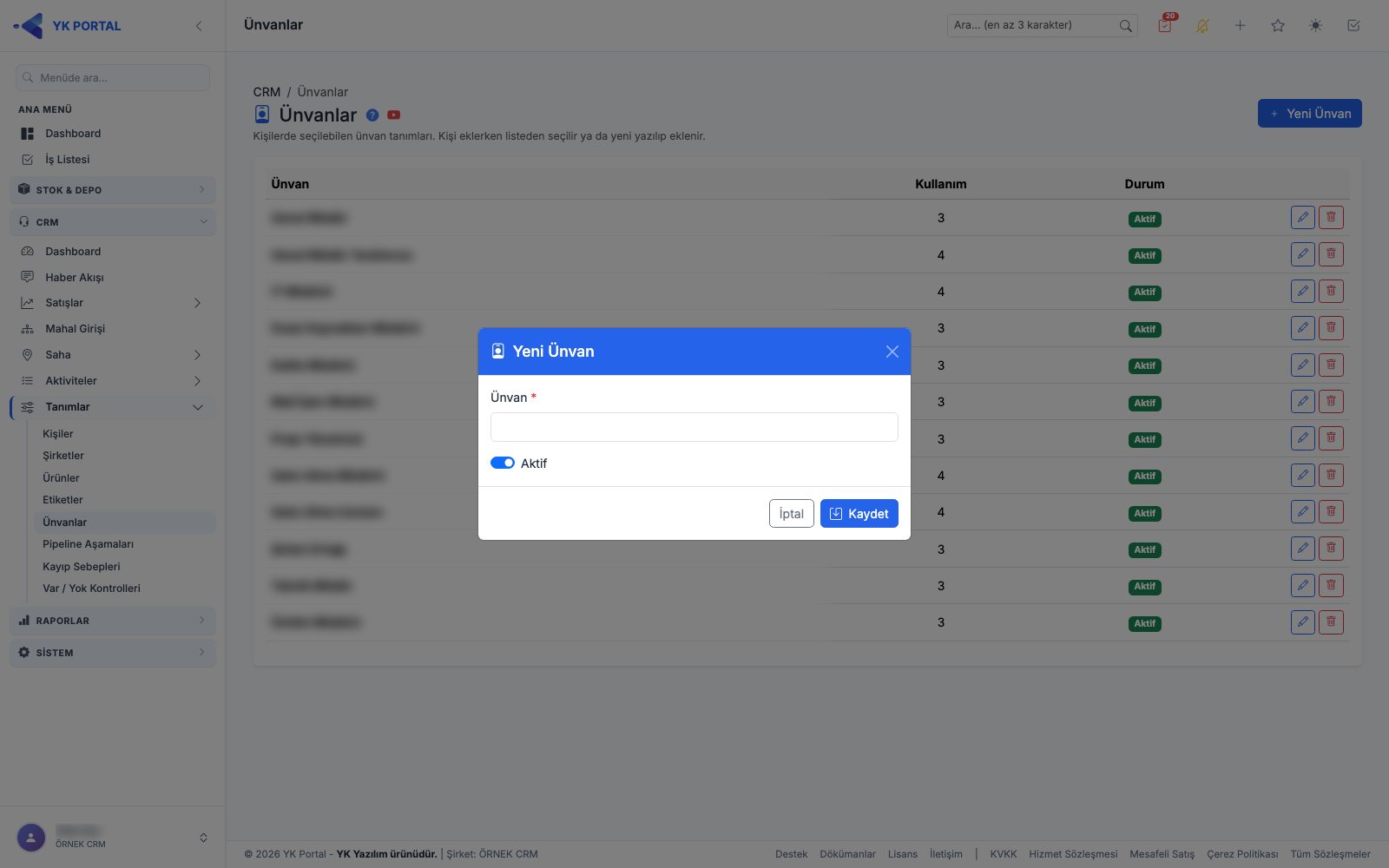
Task: Open the company switcher arrows in sidebar footer
Action: click(203, 838)
